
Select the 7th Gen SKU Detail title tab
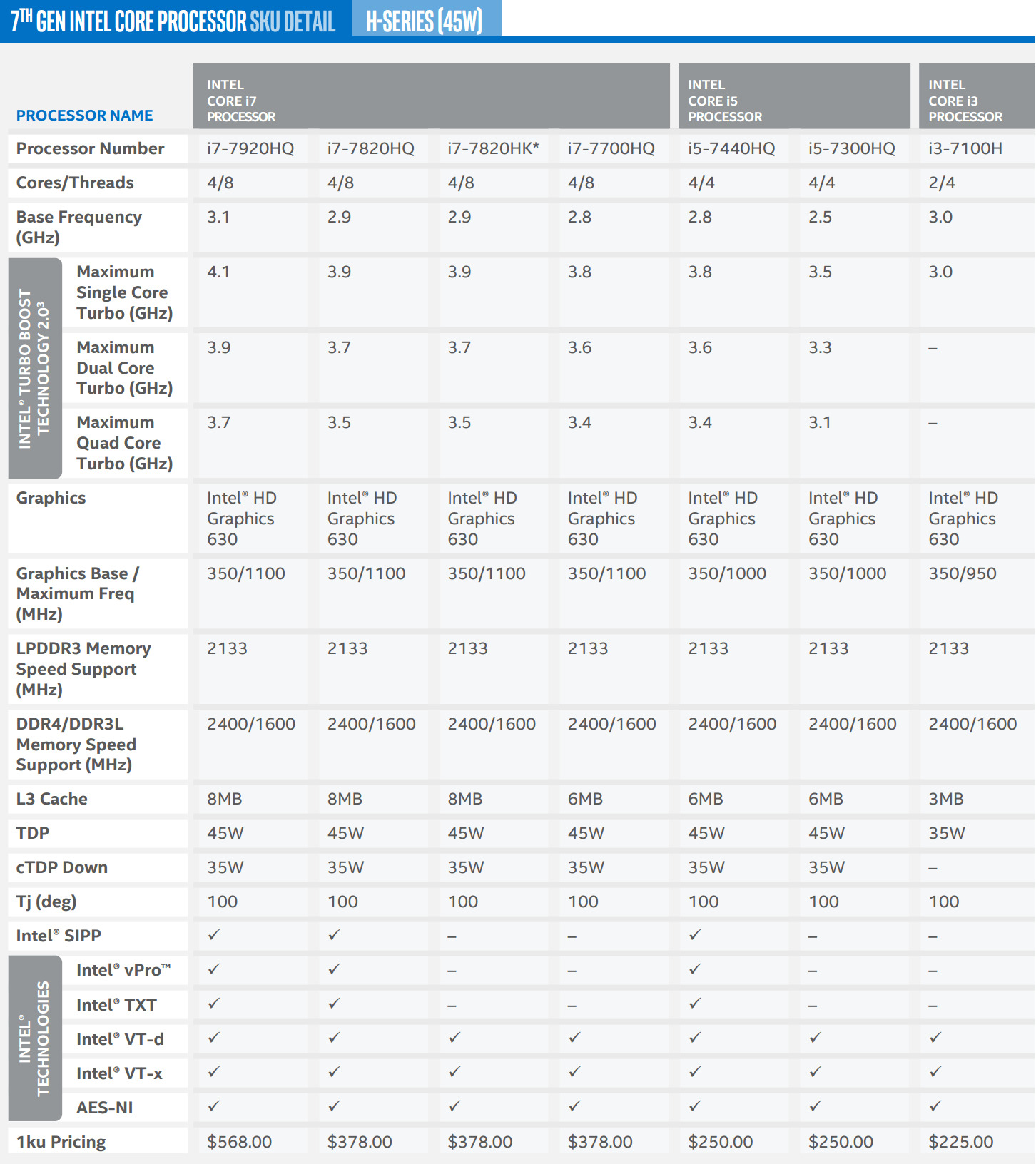click(173, 21)
